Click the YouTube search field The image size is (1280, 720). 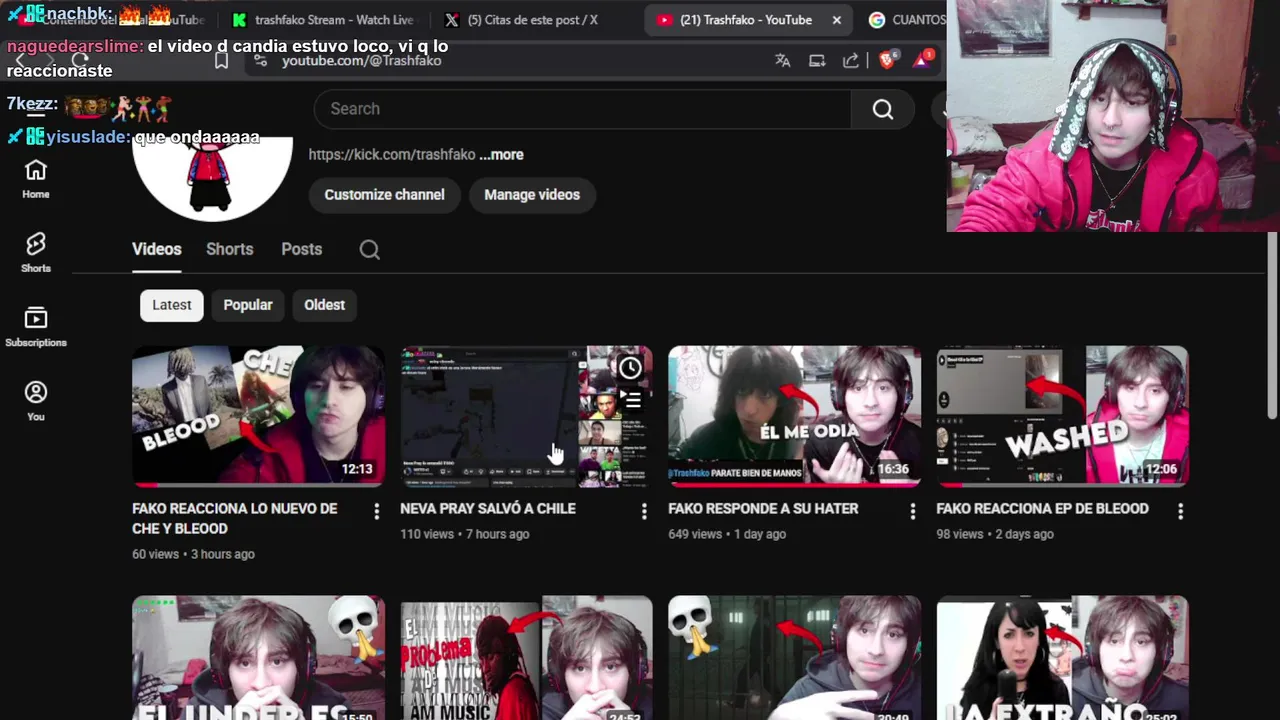coord(582,109)
